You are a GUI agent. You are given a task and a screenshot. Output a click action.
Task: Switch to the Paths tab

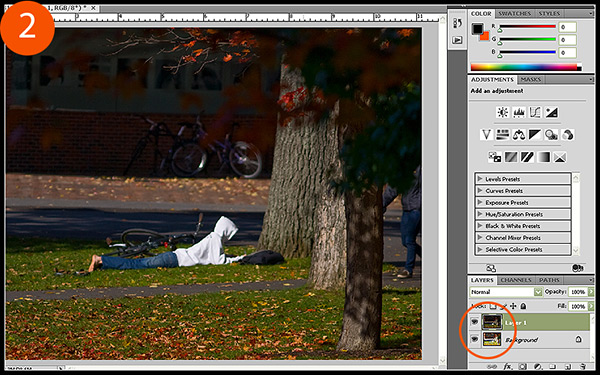(x=549, y=280)
